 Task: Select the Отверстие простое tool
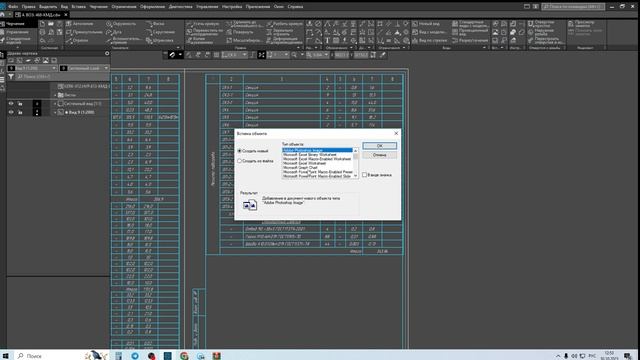coord(541,24)
